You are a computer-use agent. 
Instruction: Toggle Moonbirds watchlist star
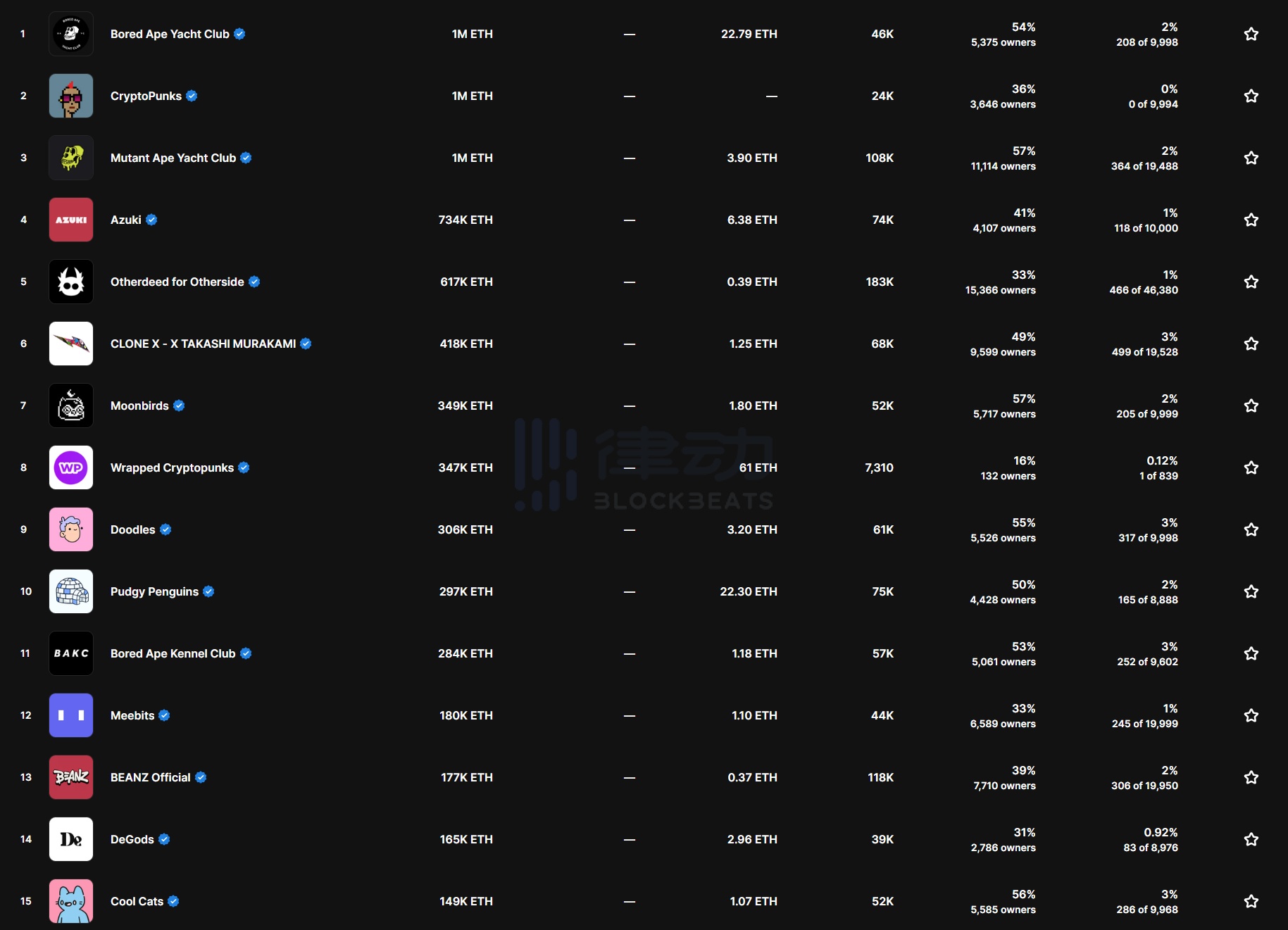point(1251,406)
